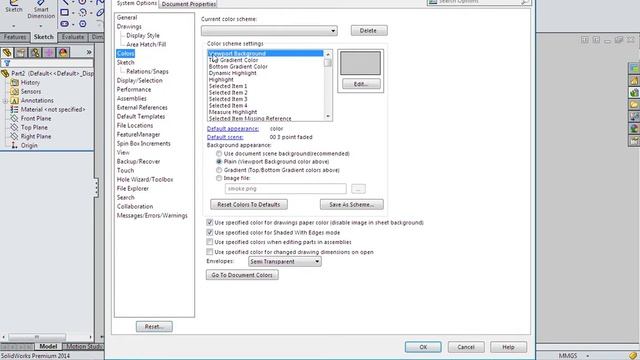Click the Delete color scheme button
Viewport: 640px width, 360px height.
pyautogui.click(x=369, y=31)
